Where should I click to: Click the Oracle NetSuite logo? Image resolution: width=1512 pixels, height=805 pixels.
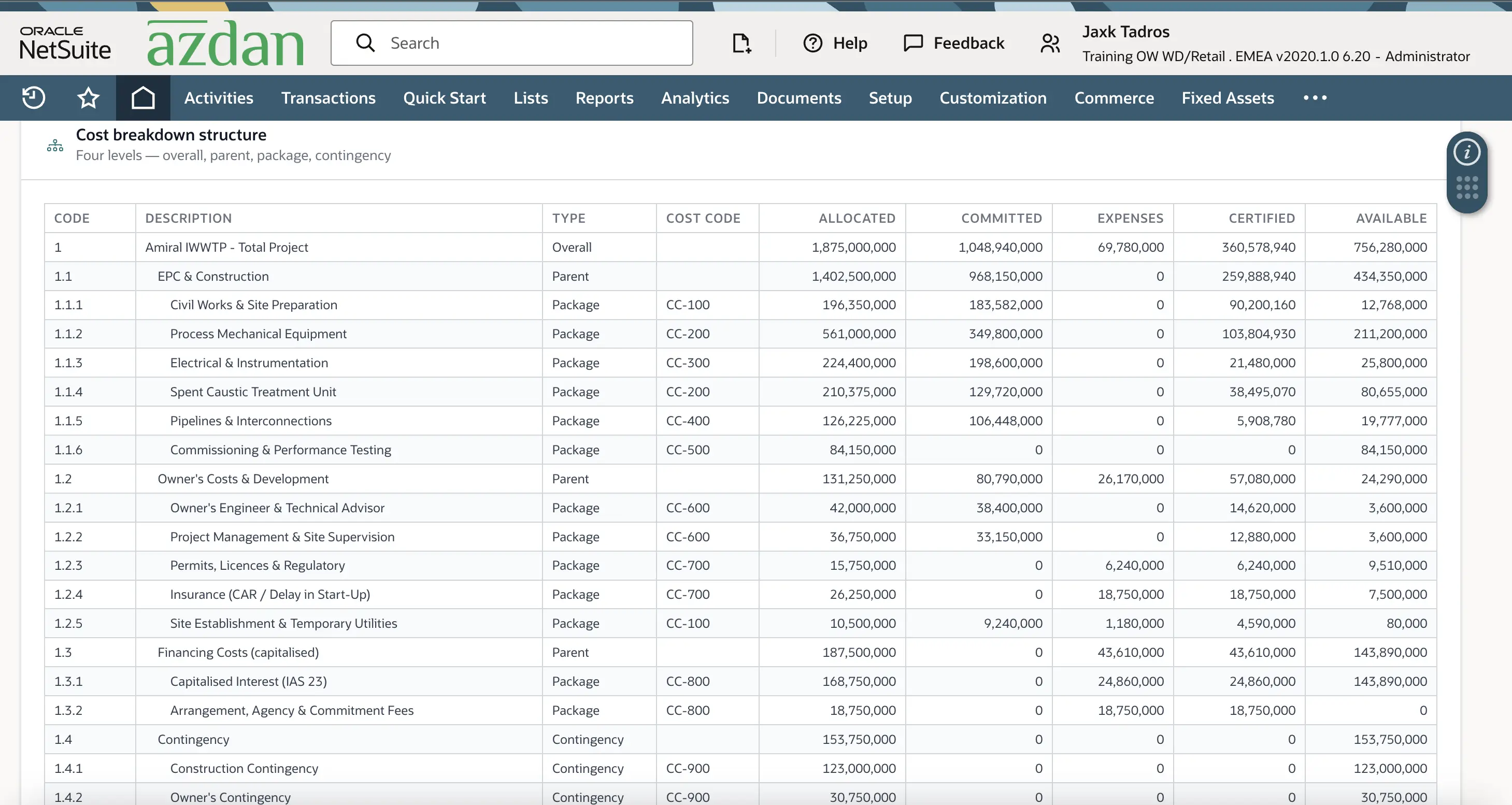click(65, 44)
